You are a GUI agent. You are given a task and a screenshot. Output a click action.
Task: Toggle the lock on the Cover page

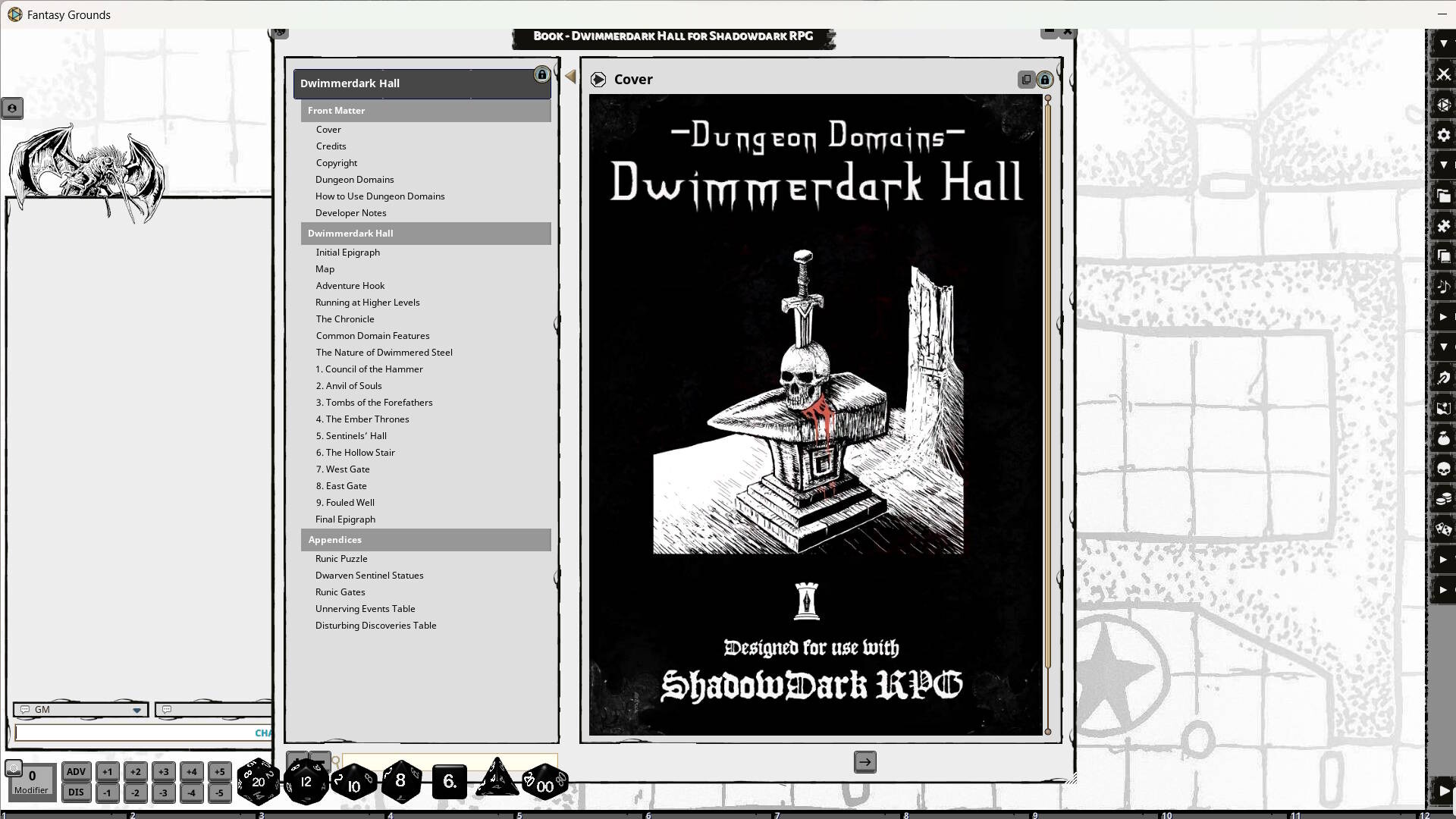[x=1045, y=79]
